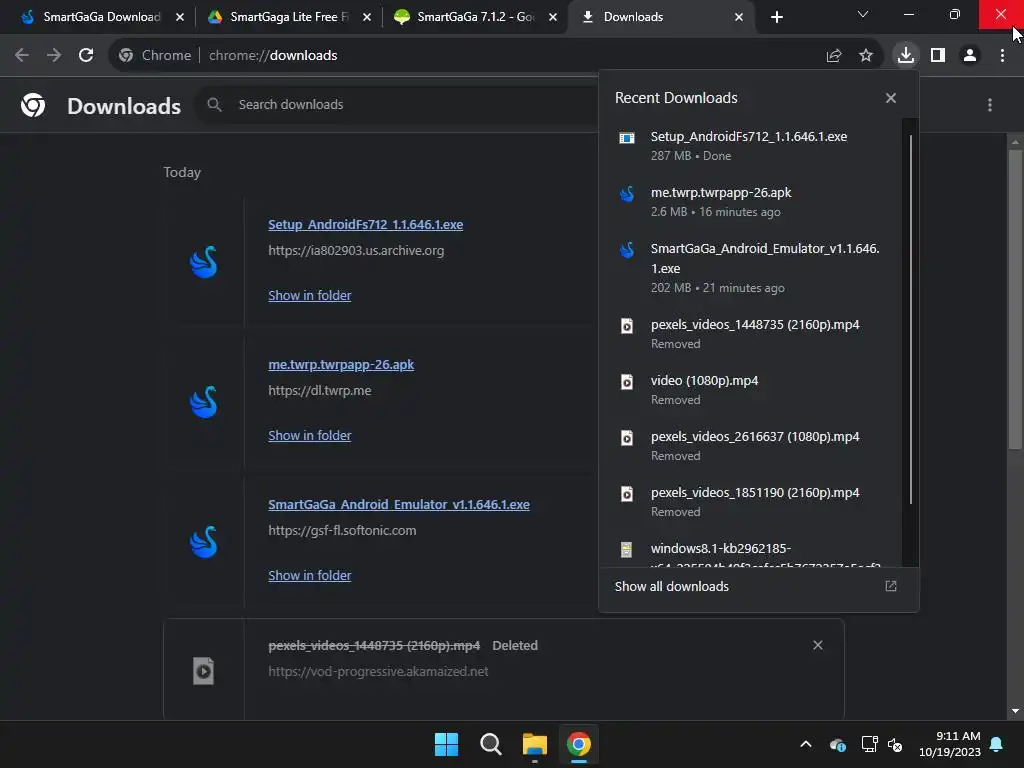Click the https://gsf-fl.softonic.com source URL
The image size is (1024, 768).
pos(342,530)
